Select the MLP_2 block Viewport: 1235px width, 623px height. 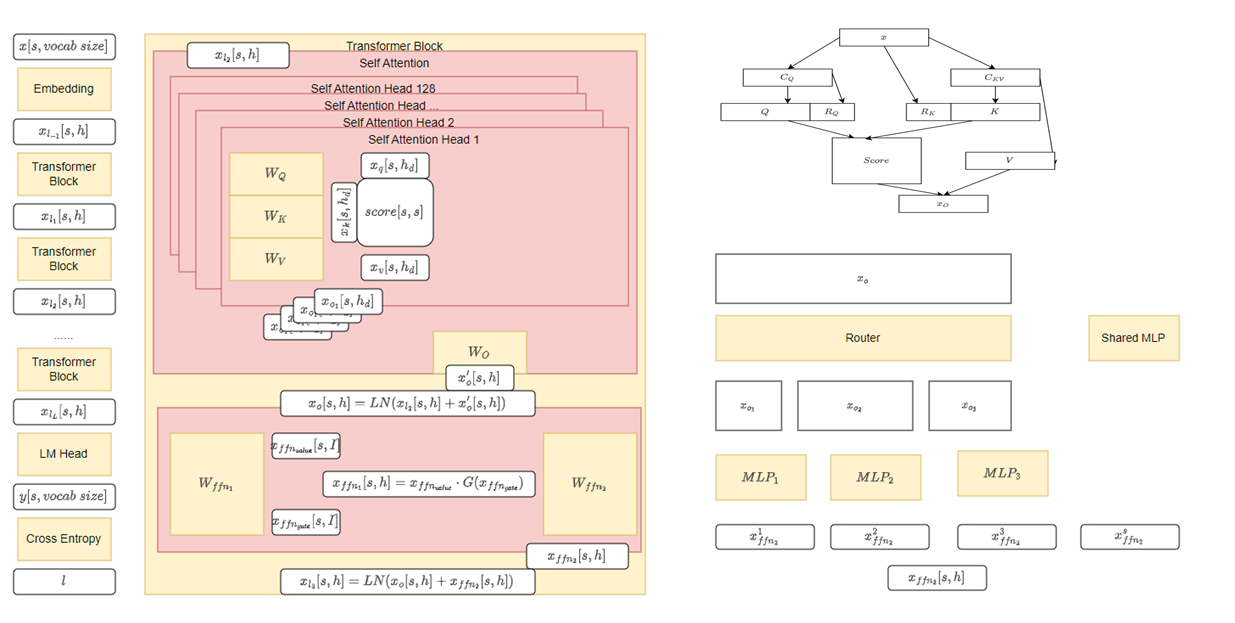coord(875,478)
